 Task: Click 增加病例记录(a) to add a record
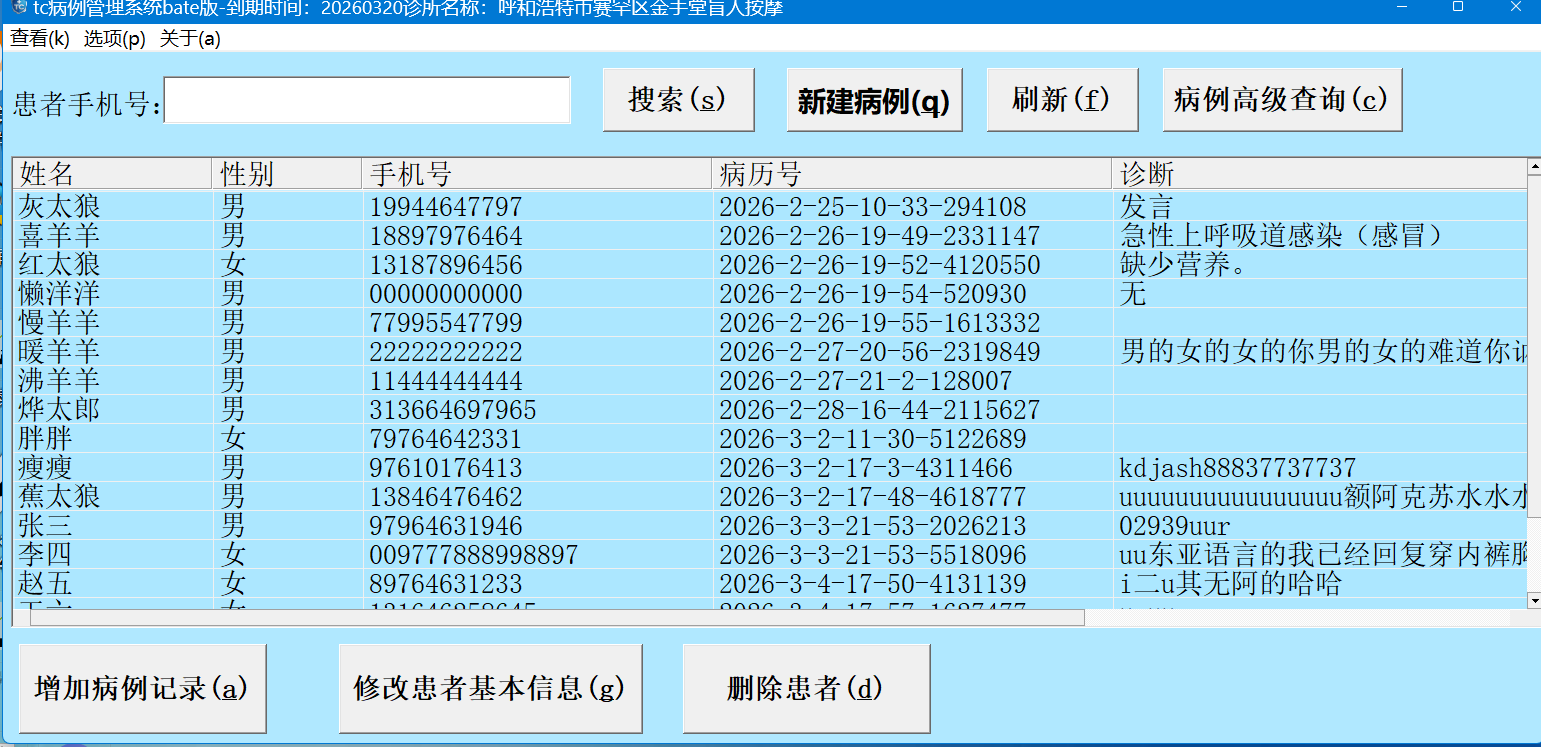coord(141,687)
